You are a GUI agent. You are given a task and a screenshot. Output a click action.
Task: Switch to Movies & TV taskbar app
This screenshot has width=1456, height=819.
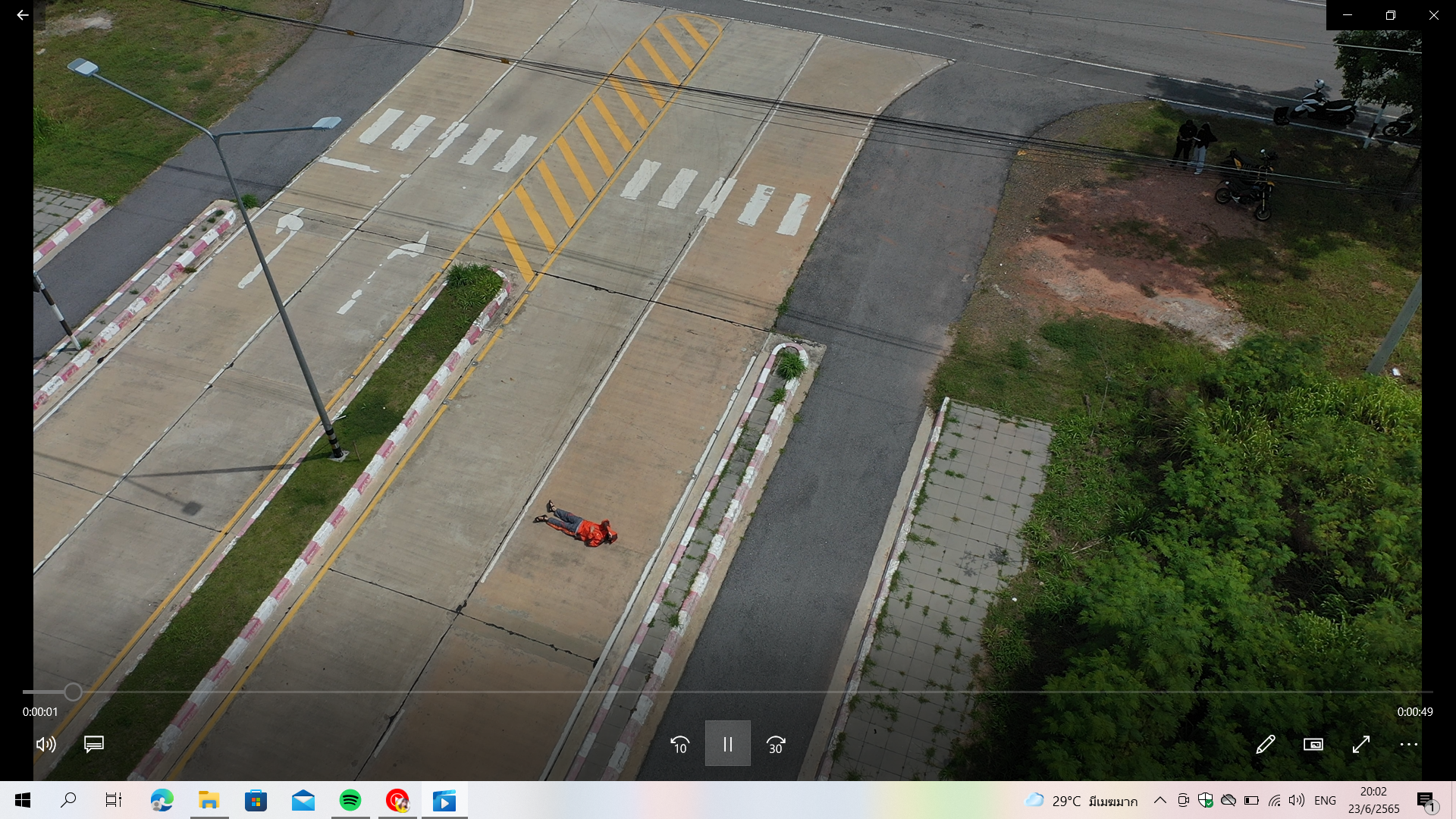[x=444, y=800]
